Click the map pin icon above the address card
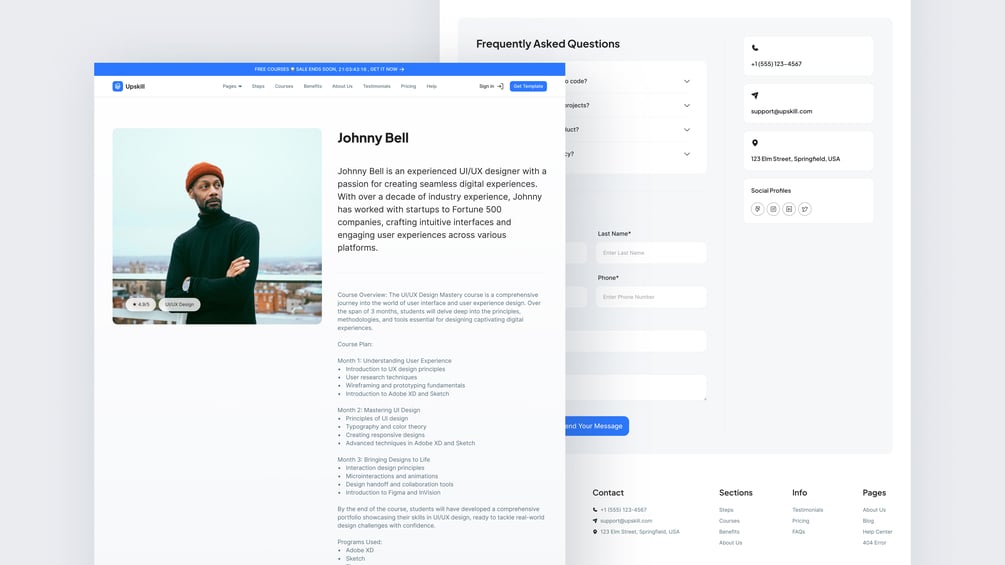The width and height of the screenshot is (1005, 565). click(x=755, y=143)
